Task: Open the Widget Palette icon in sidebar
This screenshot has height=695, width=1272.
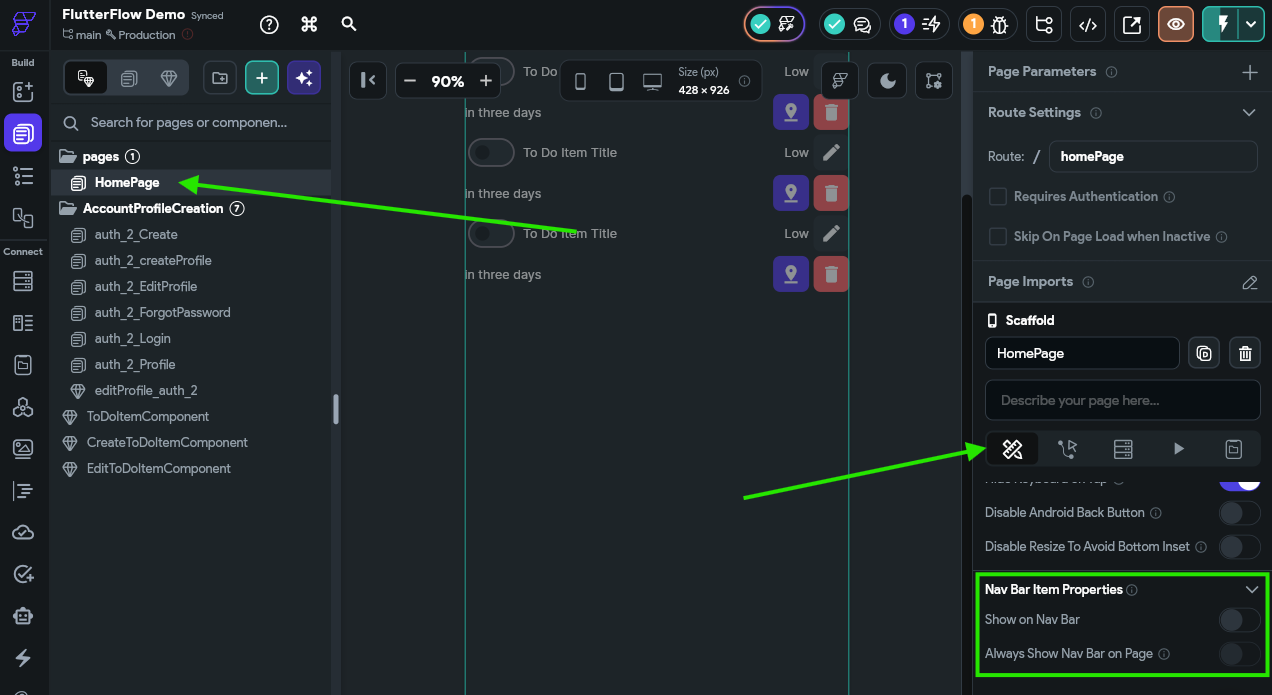Action: click(x=22, y=92)
